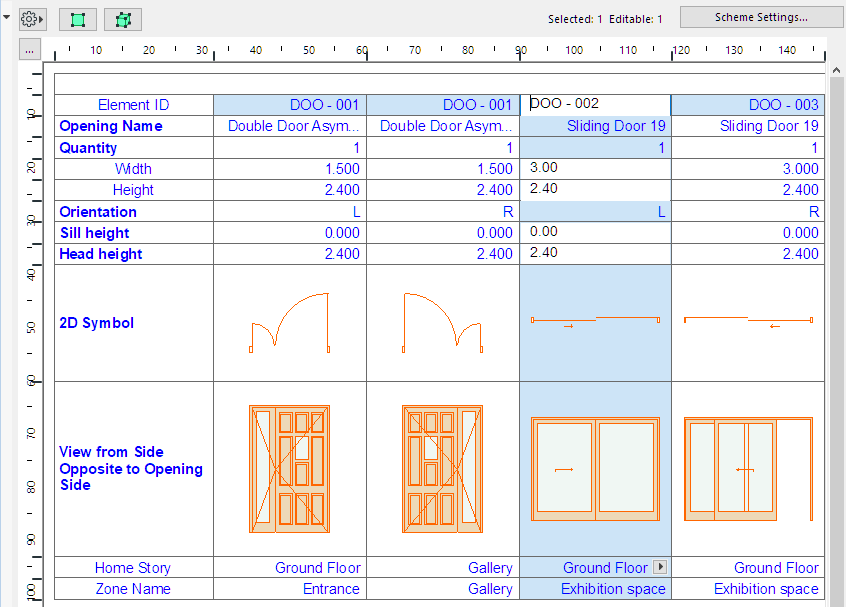Click the Entrance zone name cell
This screenshot has width=846, height=607.
pos(290,588)
